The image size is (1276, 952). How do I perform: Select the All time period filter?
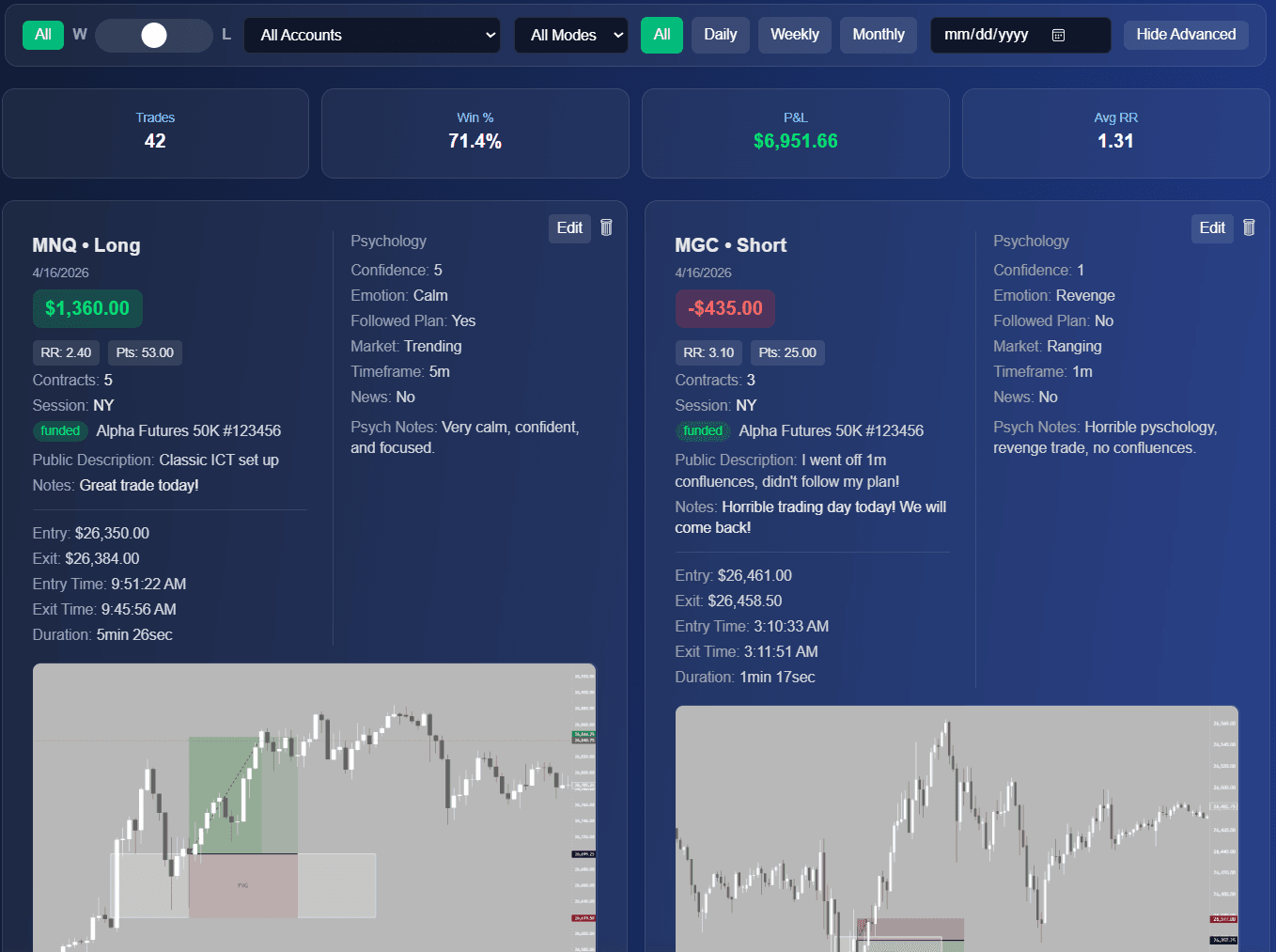coord(661,35)
